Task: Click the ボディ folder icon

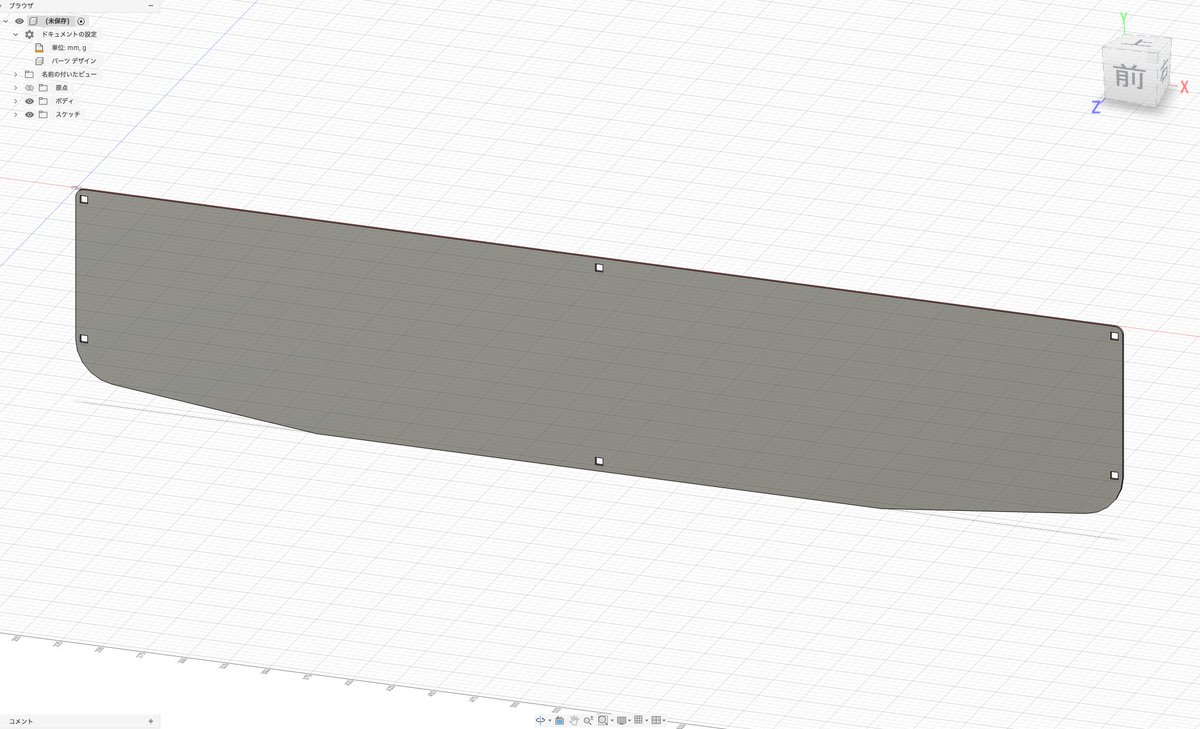Action: [x=43, y=101]
